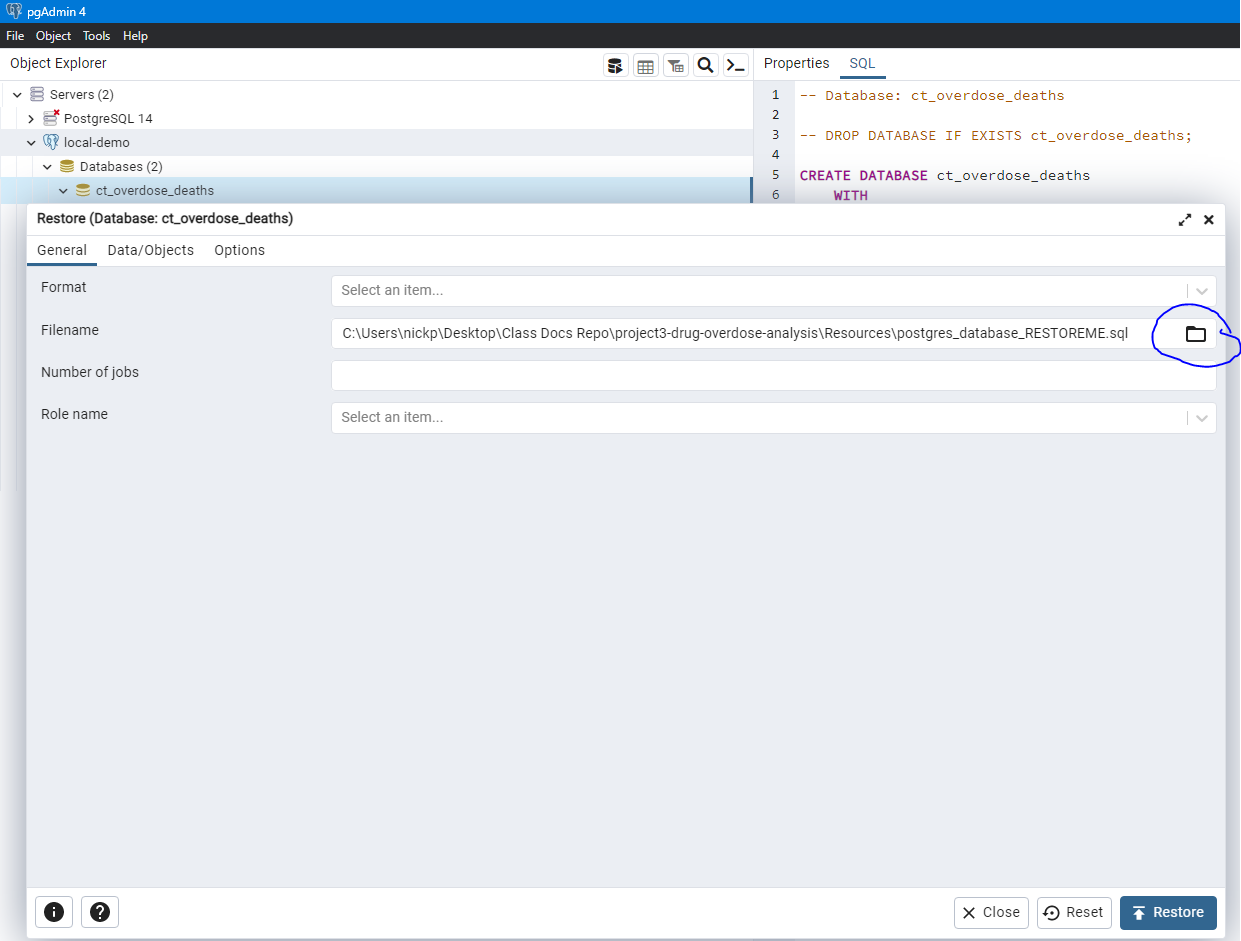Click the DROP DATABASE comment line
The width and height of the screenshot is (1241, 941).
click(x=996, y=135)
